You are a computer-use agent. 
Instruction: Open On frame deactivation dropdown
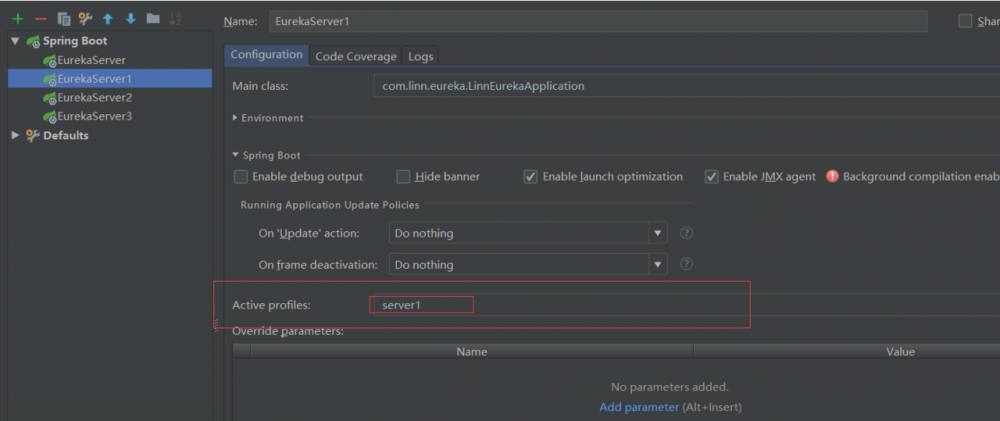[x=528, y=264]
